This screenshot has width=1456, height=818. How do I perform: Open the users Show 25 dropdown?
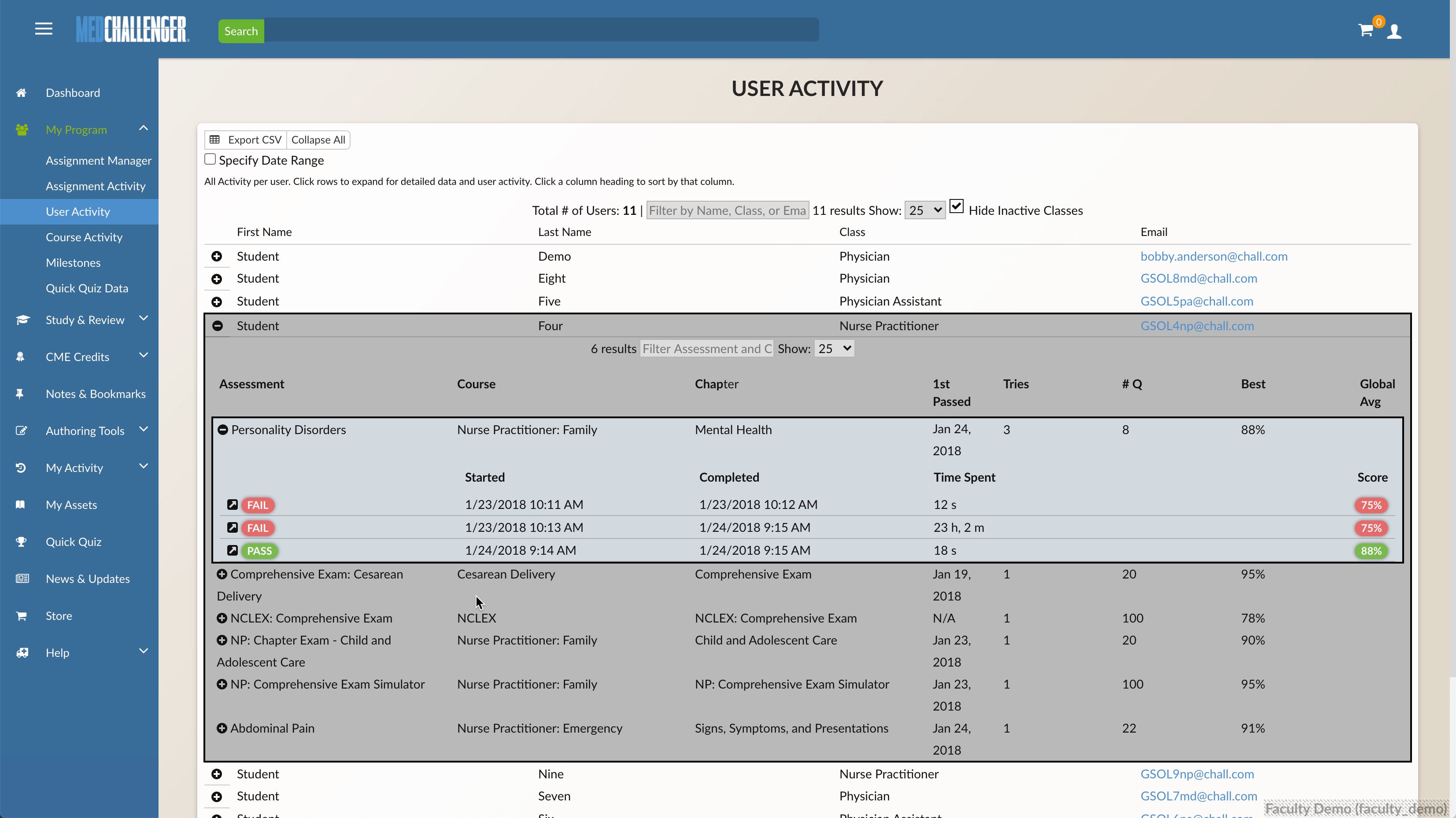[925, 210]
